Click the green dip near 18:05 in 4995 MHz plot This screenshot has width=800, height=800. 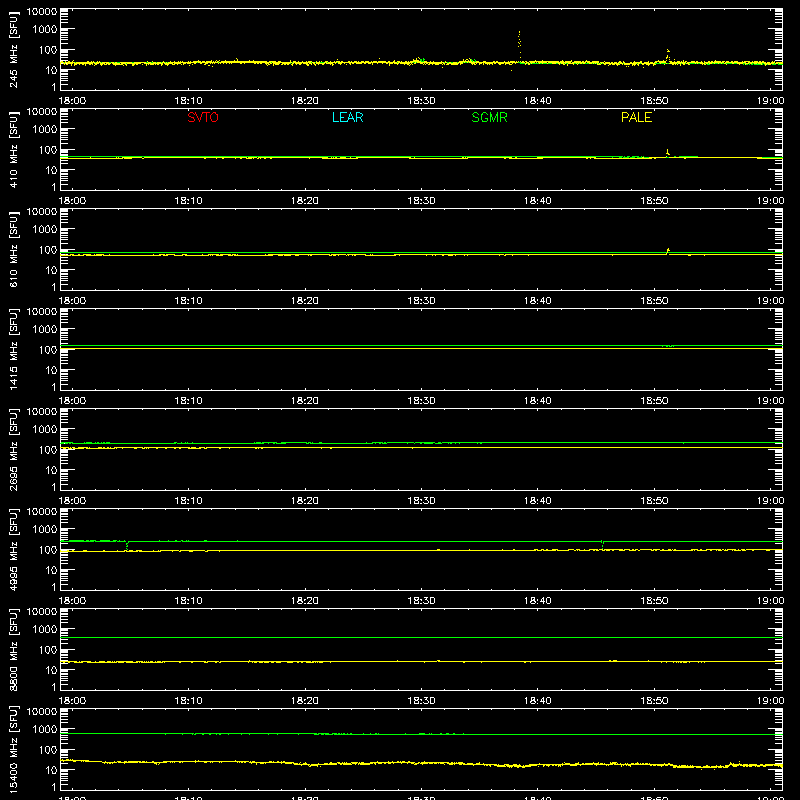[127, 545]
